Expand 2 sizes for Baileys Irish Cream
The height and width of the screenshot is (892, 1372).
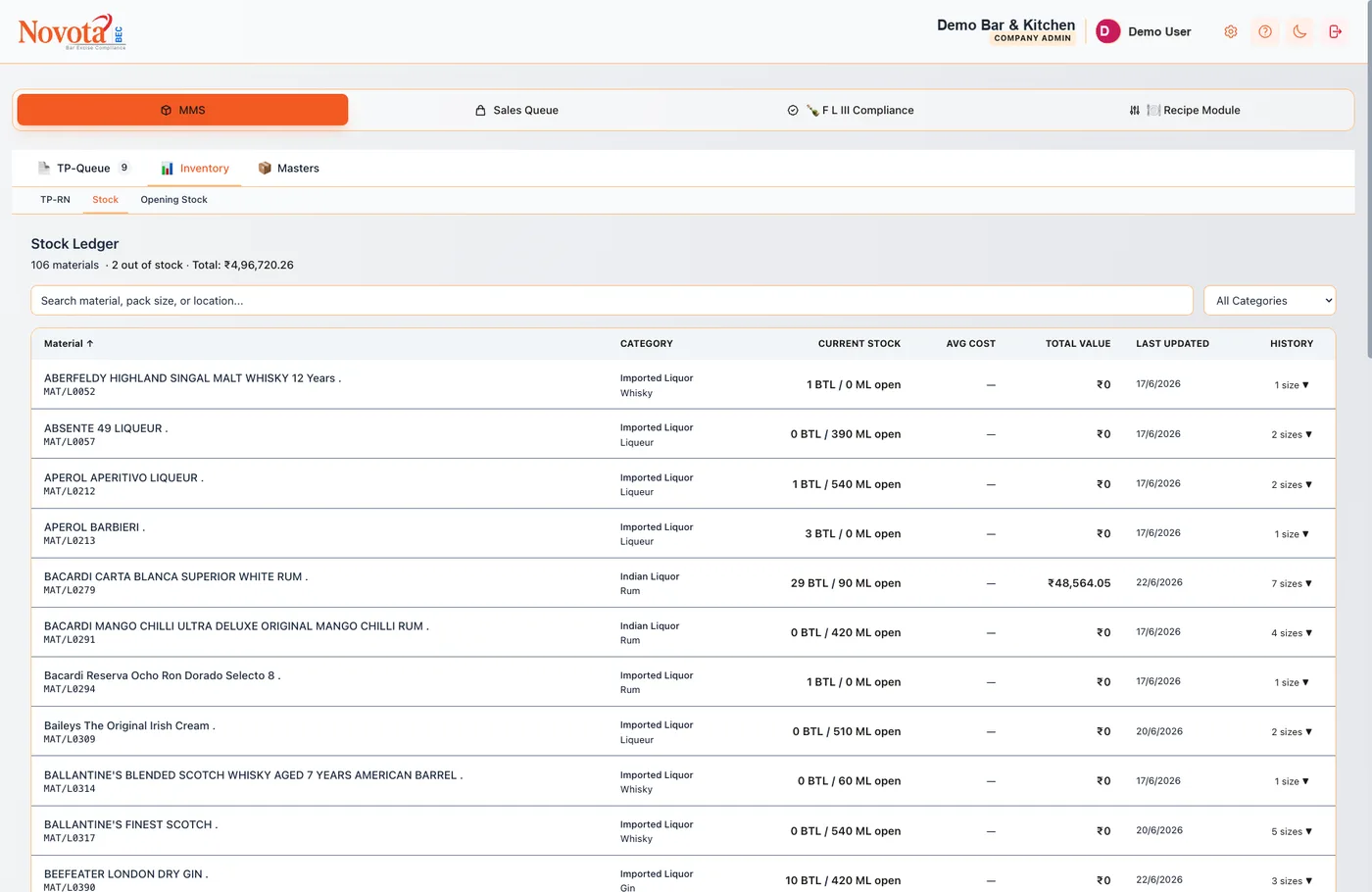click(1292, 732)
